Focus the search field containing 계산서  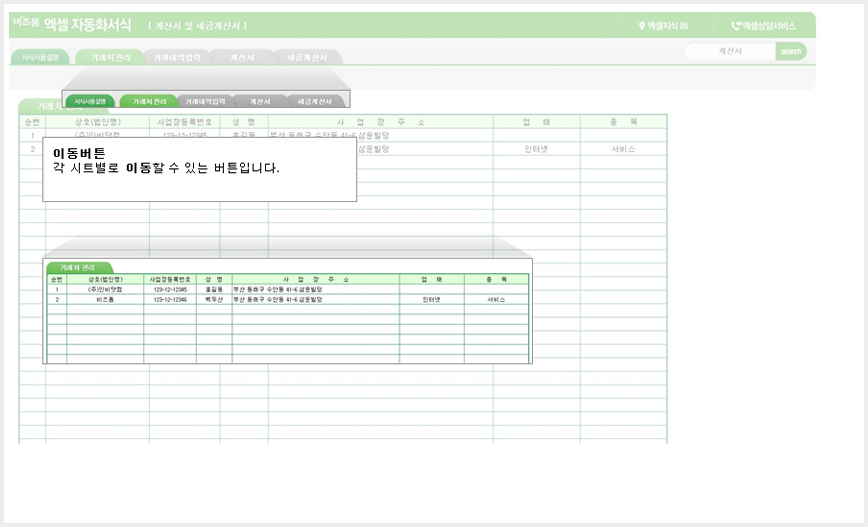pyautogui.click(x=730, y=51)
